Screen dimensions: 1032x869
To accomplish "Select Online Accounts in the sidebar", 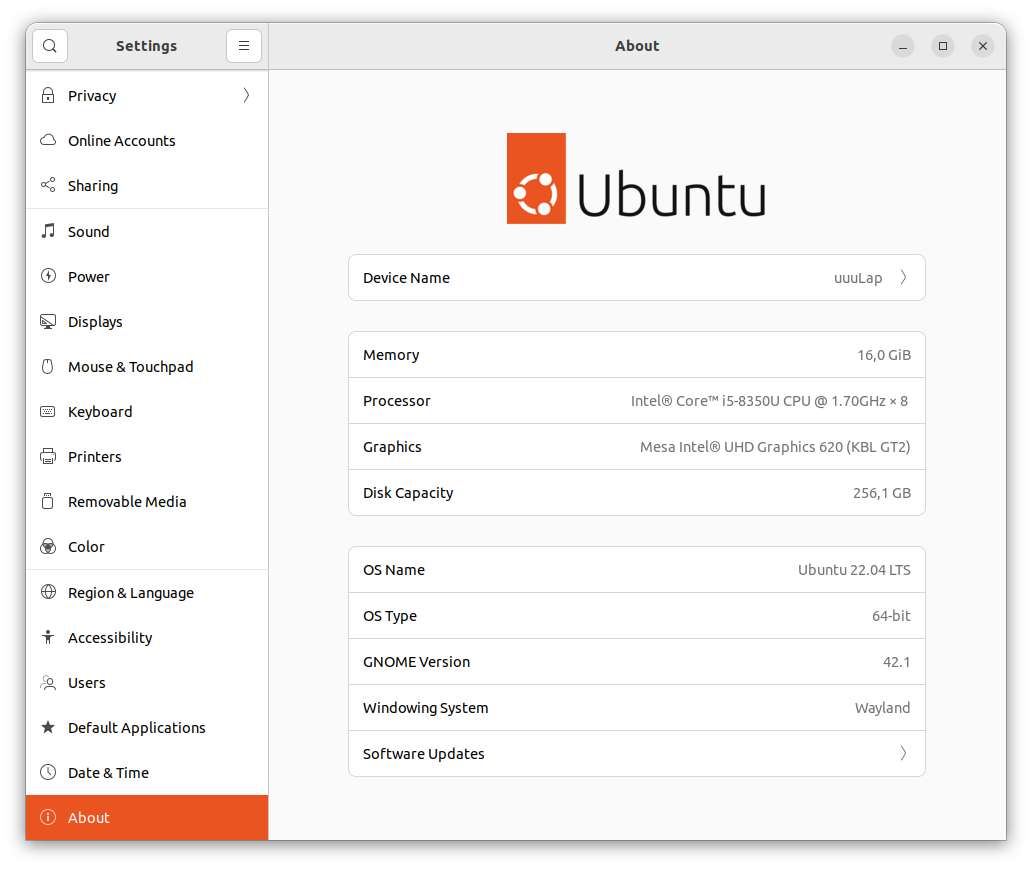I will click(x=121, y=140).
